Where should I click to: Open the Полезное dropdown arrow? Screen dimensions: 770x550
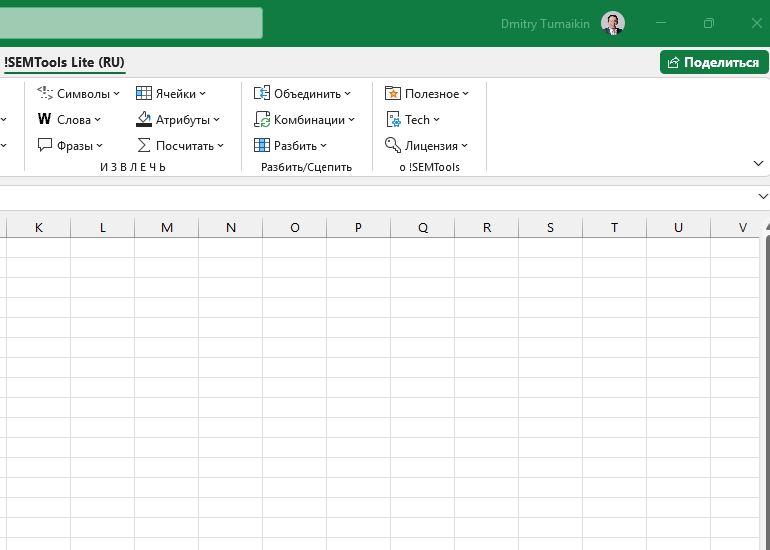click(x=466, y=93)
